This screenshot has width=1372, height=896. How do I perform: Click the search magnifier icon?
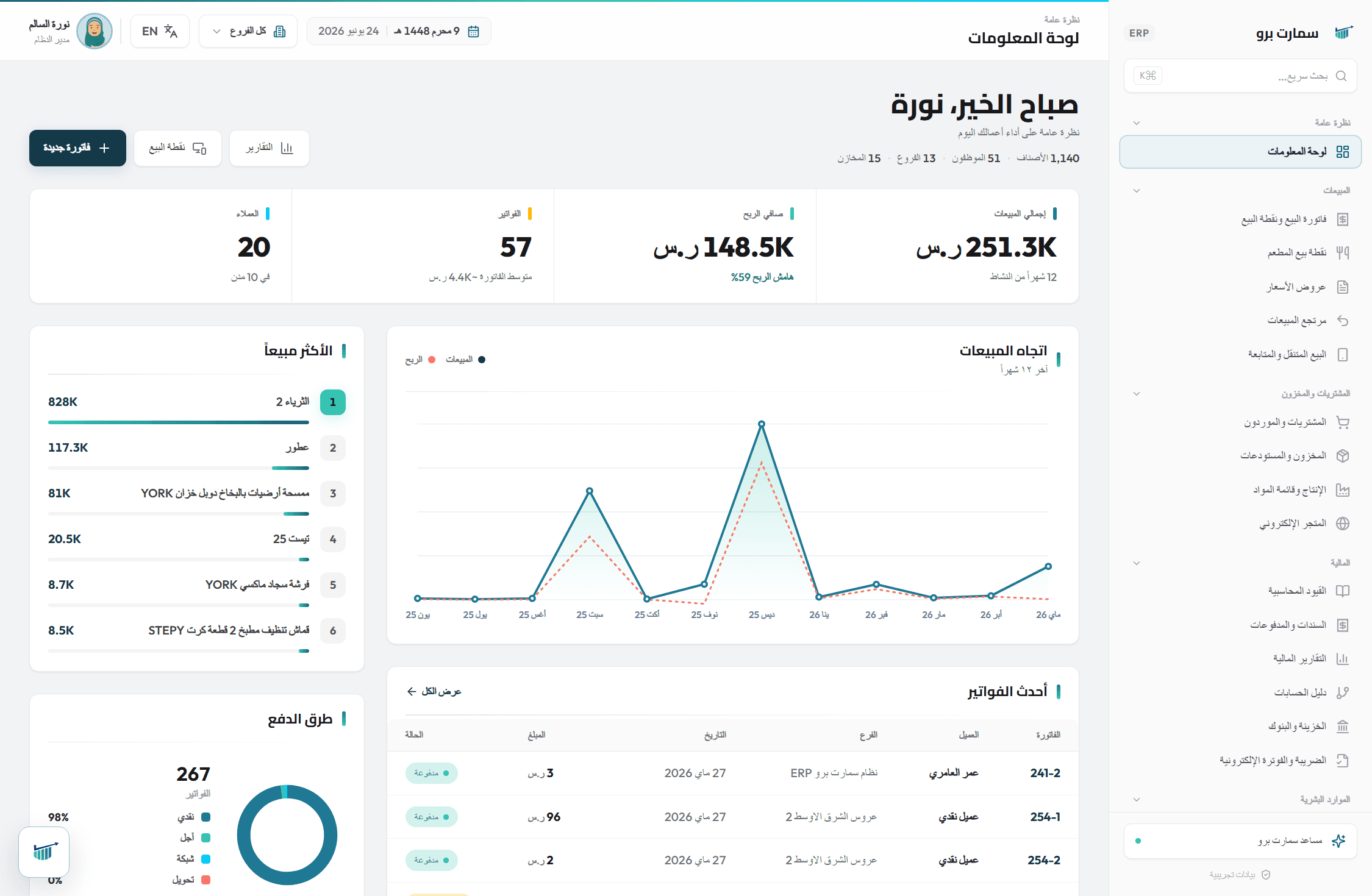pyautogui.click(x=1341, y=76)
